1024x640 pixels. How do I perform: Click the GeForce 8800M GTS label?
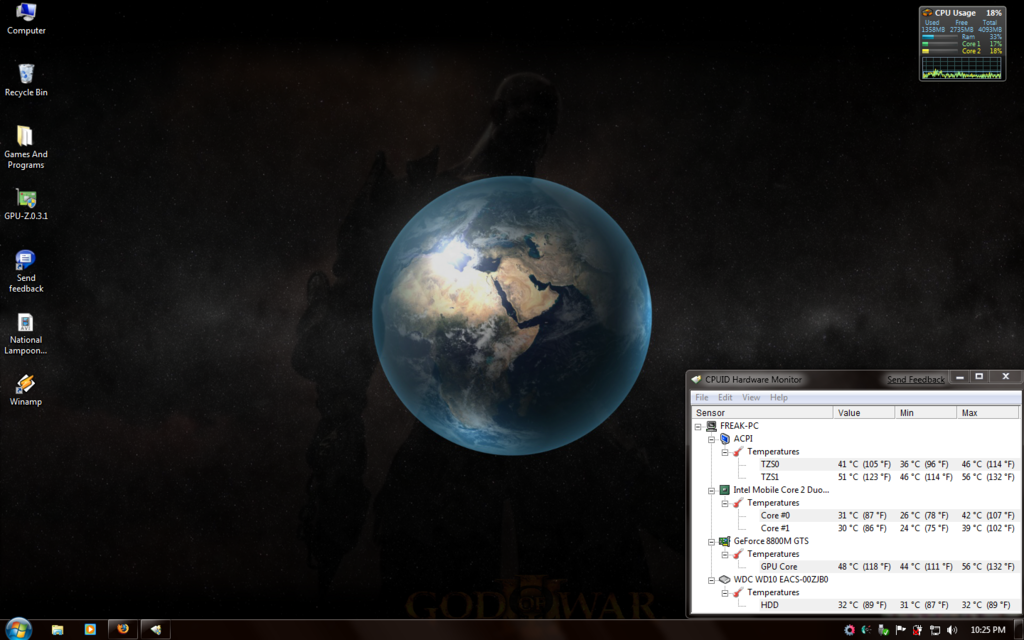click(771, 541)
